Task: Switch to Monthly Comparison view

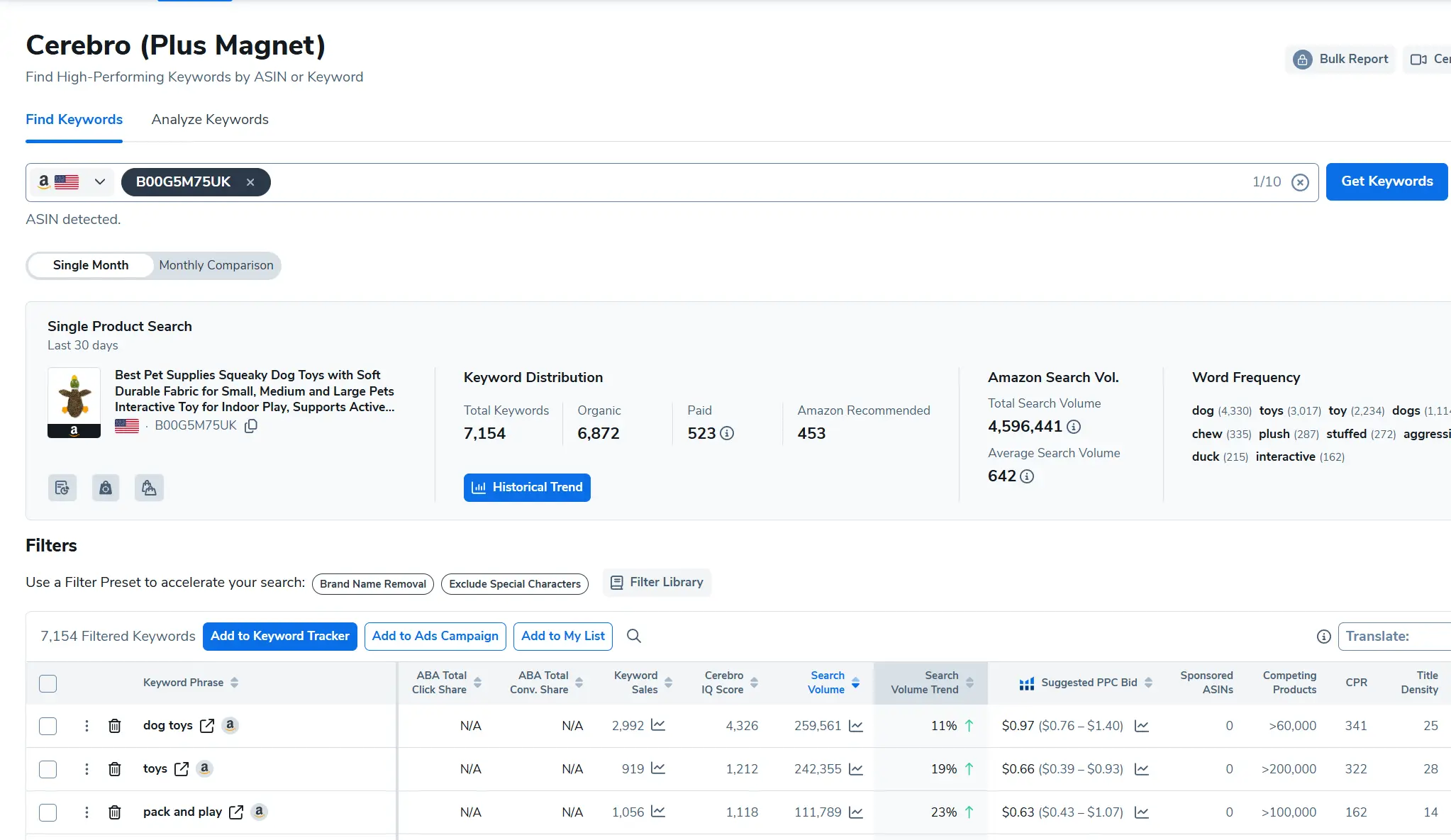Action: coord(216,265)
